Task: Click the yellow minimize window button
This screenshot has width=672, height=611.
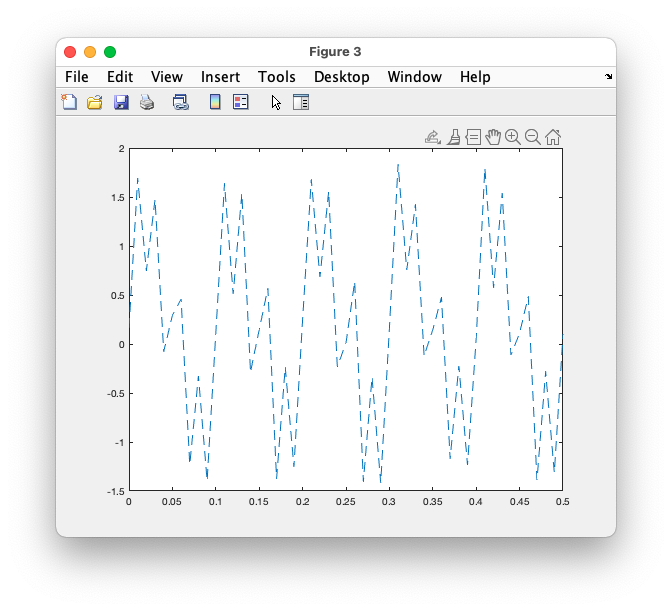Action: tap(90, 52)
